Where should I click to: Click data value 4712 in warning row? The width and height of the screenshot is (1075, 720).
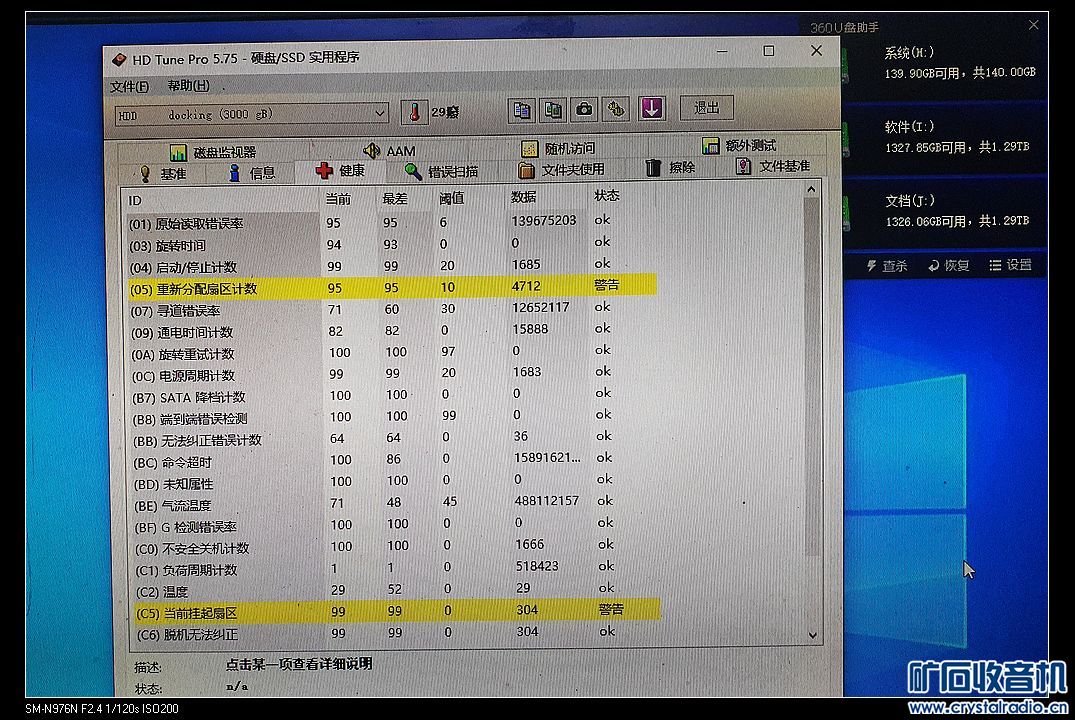(x=527, y=286)
